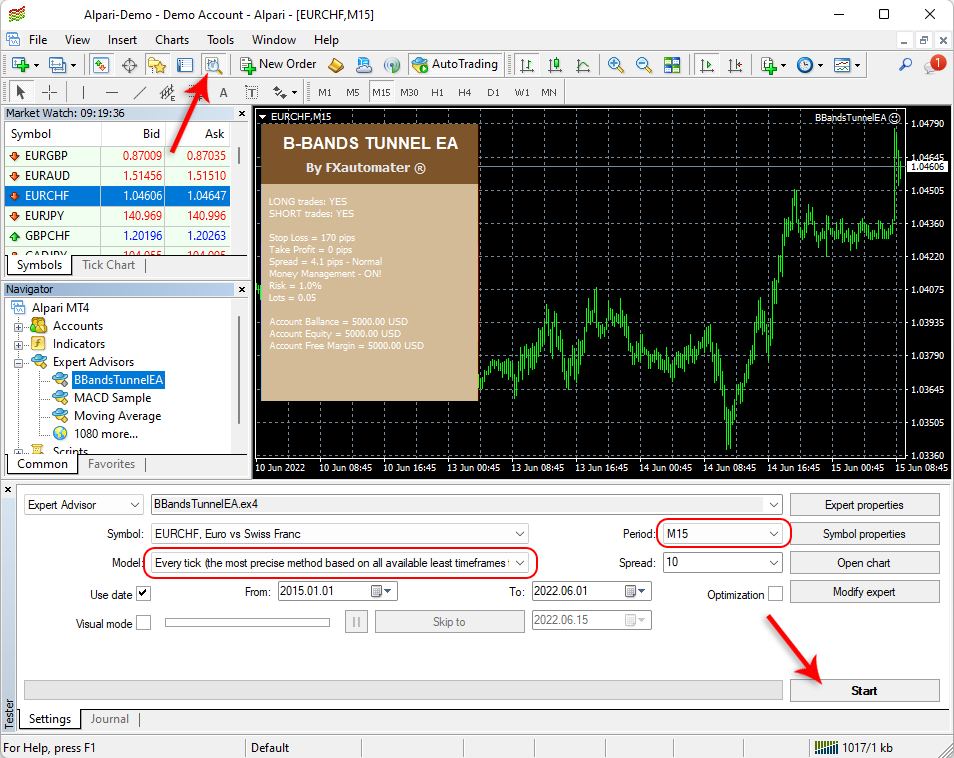Open the Signals broadcast icon
Image resolution: width=954 pixels, height=758 pixels.
pos(392,64)
